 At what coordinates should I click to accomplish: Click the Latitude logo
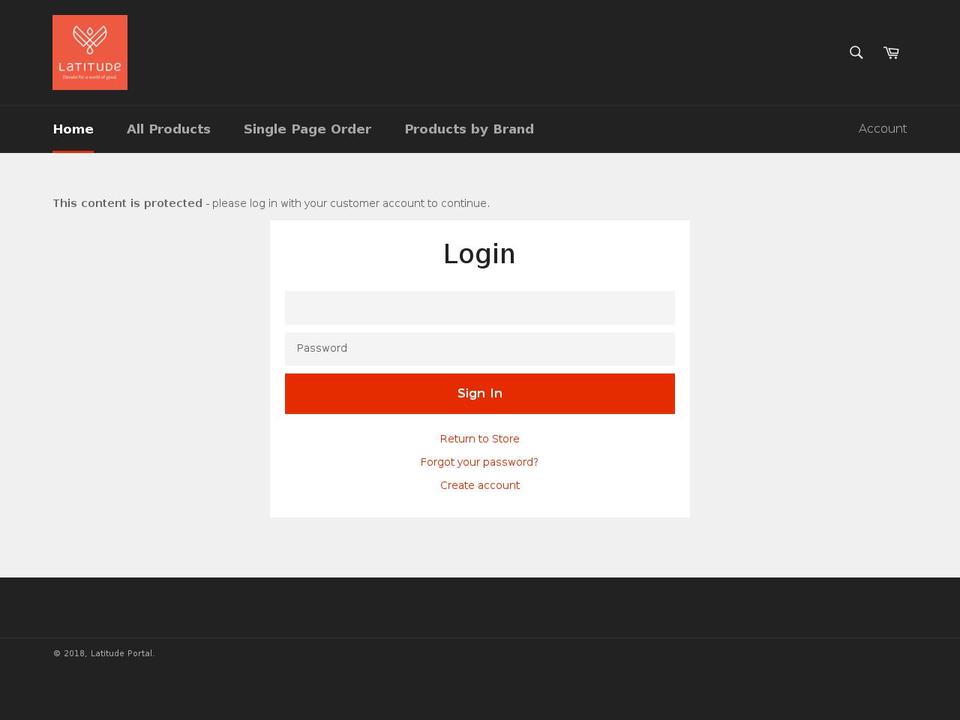pos(90,53)
